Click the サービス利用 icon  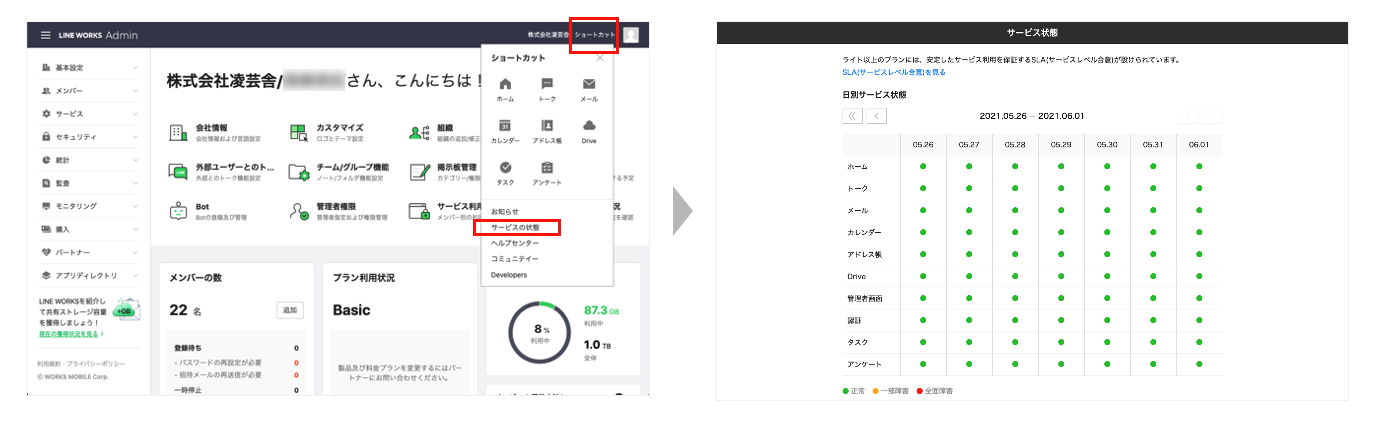tap(418, 211)
